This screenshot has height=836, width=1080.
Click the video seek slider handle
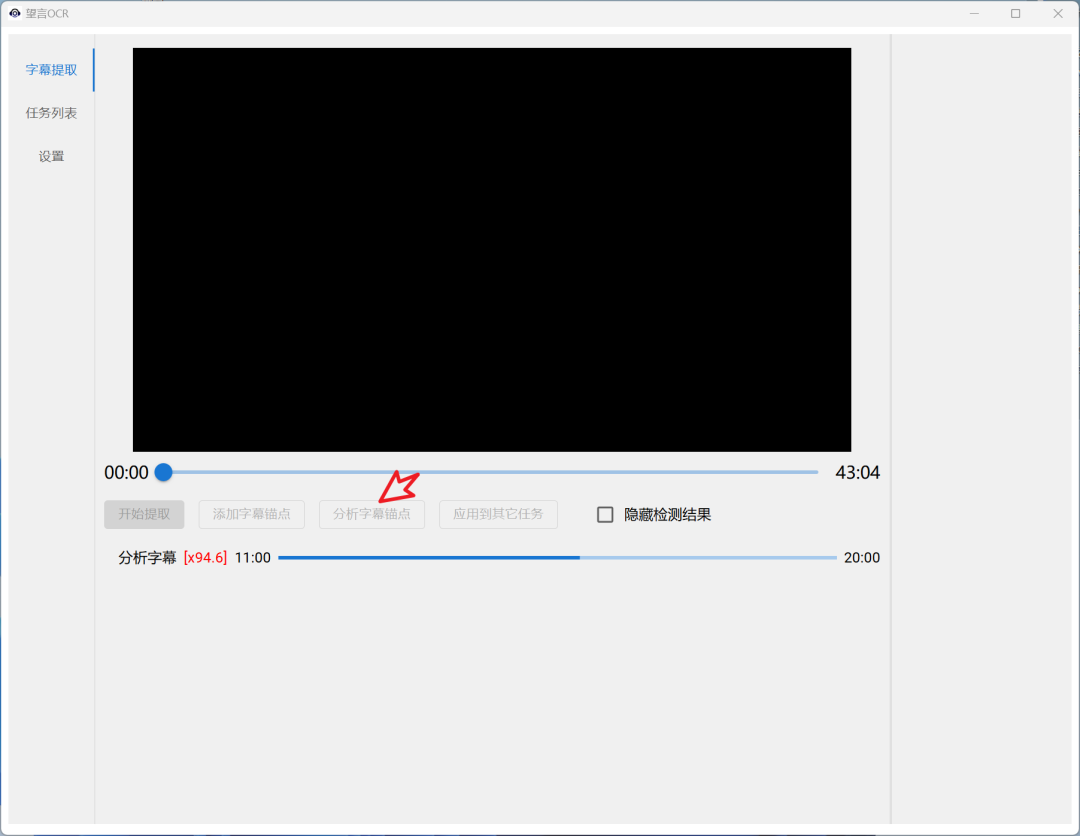coord(163,472)
